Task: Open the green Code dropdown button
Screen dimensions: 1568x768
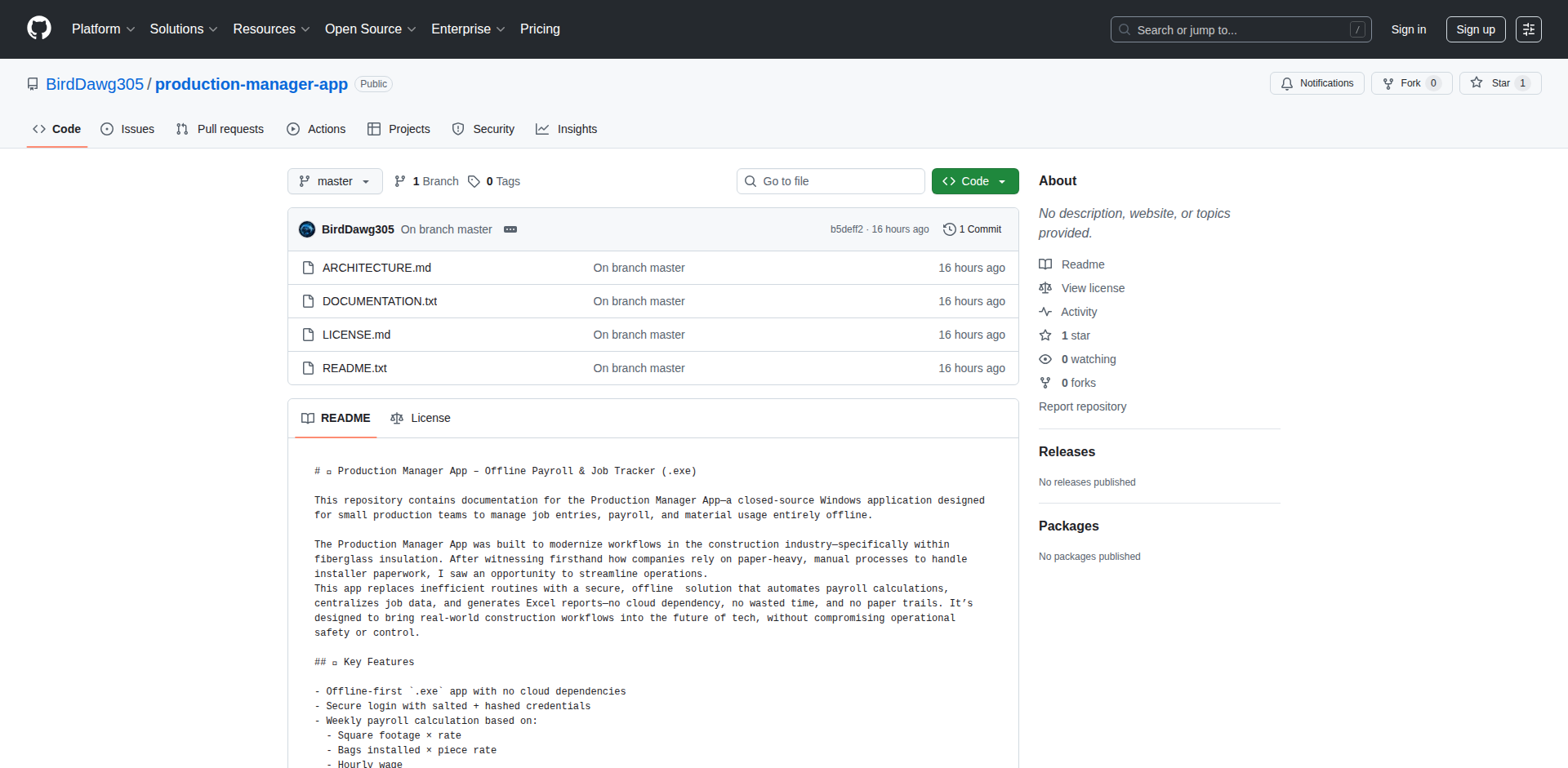Action: [x=975, y=181]
